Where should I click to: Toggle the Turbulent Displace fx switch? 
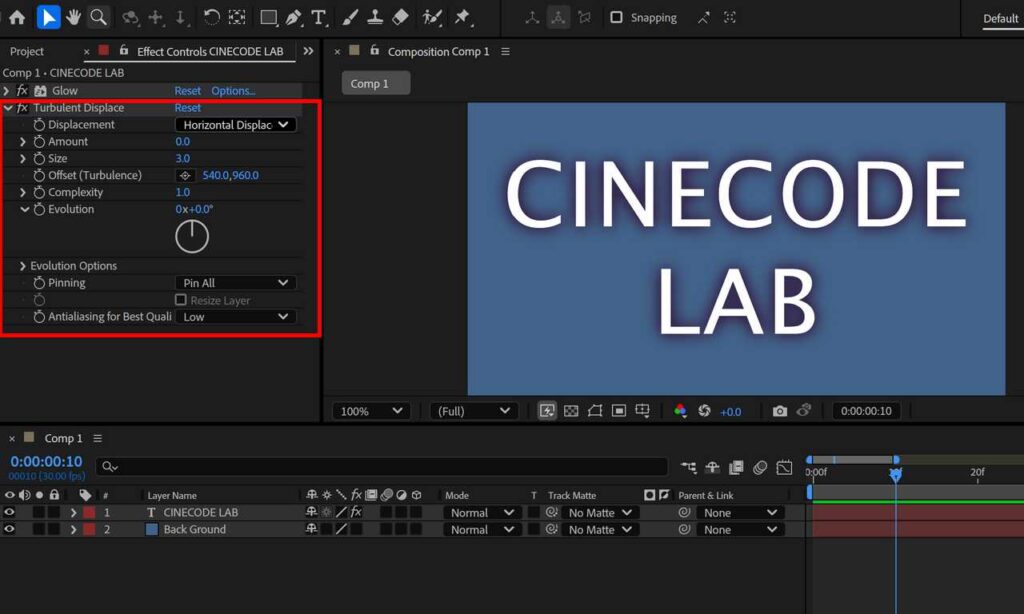point(22,107)
